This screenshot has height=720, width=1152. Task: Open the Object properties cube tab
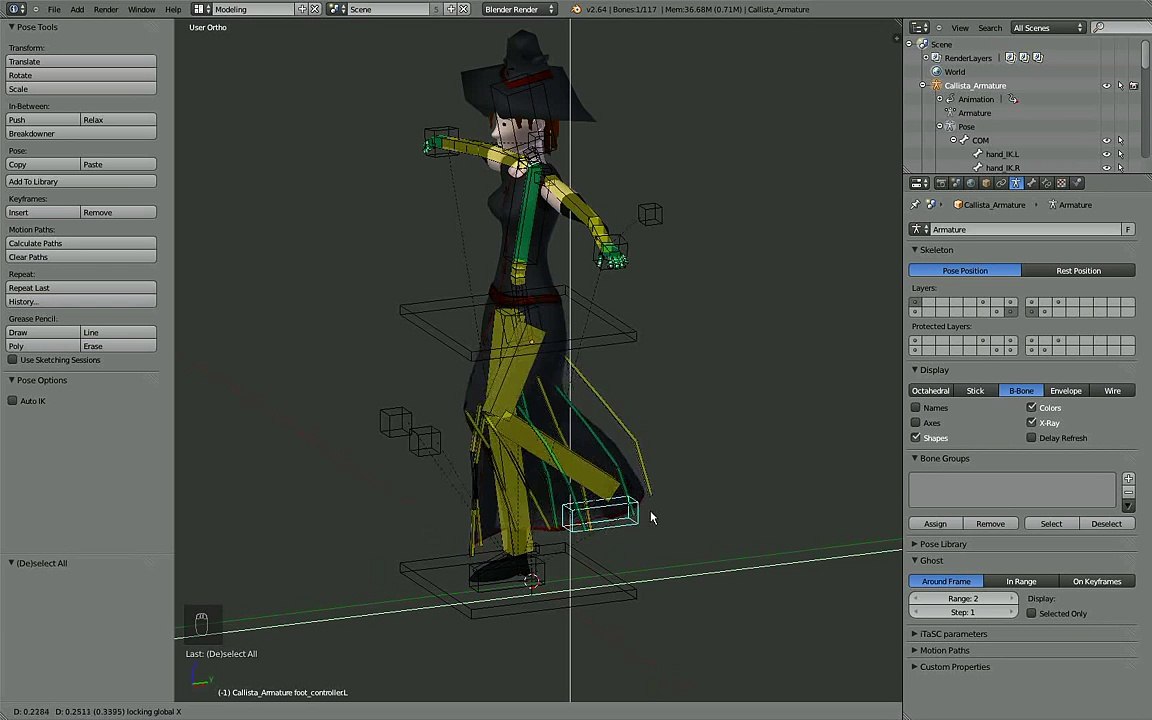[x=986, y=183]
